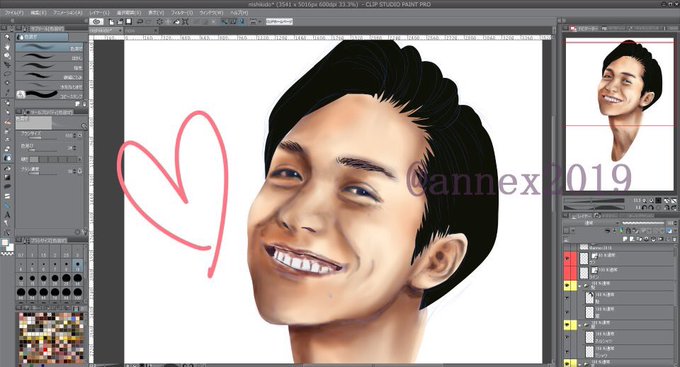This screenshot has width=680, height=367.
Task: Select the 色混ぜ sub tool brush
Action: (x=49, y=47)
